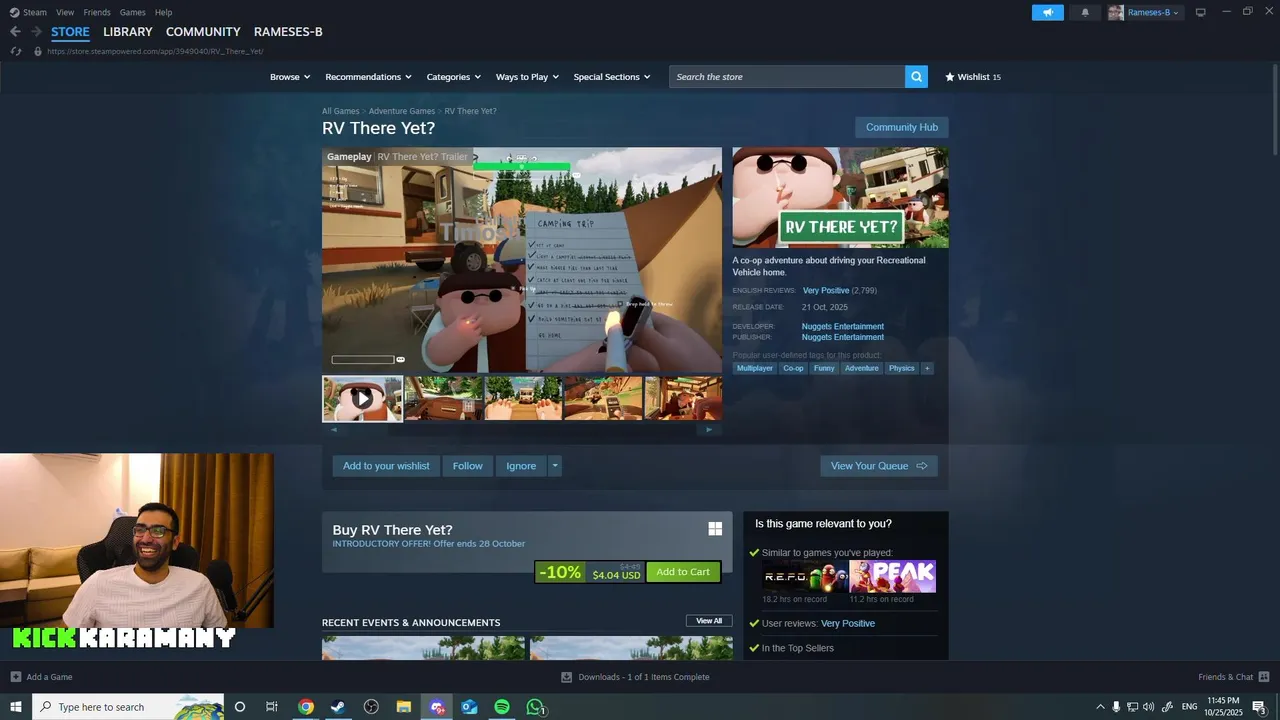Play the gameplay video thumbnail
This screenshot has height=720, width=1280.
click(x=362, y=398)
